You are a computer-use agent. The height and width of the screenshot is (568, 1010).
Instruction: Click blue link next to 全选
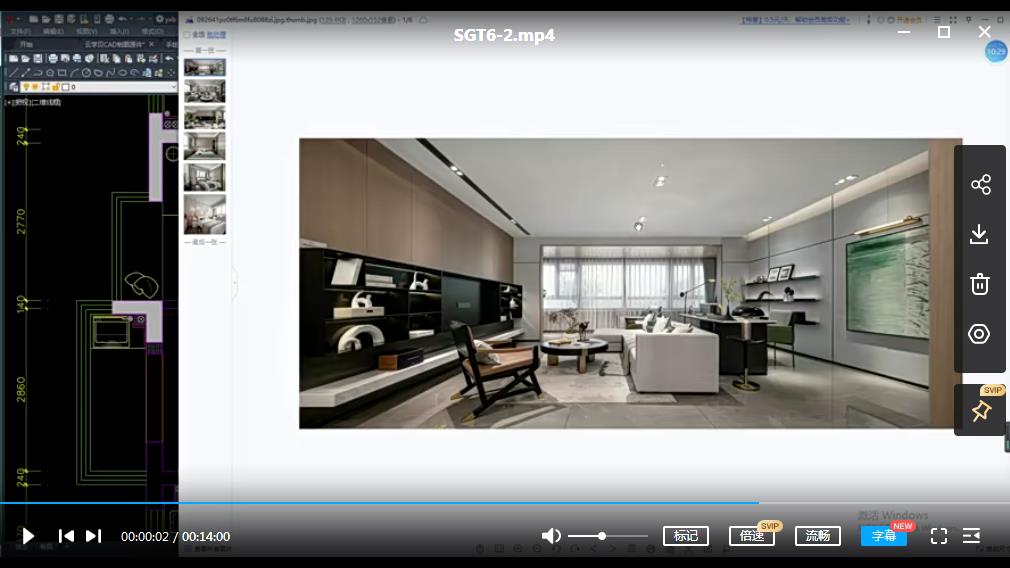click(216, 35)
